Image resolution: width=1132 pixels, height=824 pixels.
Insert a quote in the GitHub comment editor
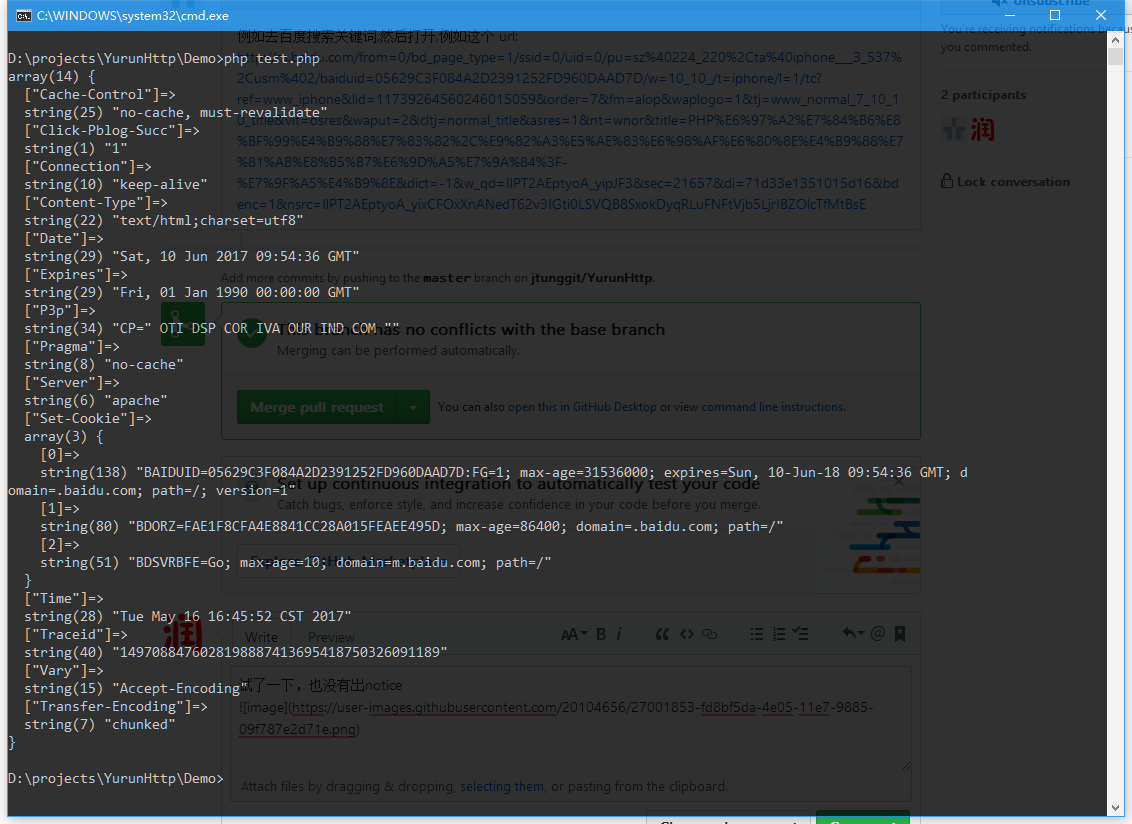(x=662, y=634)
